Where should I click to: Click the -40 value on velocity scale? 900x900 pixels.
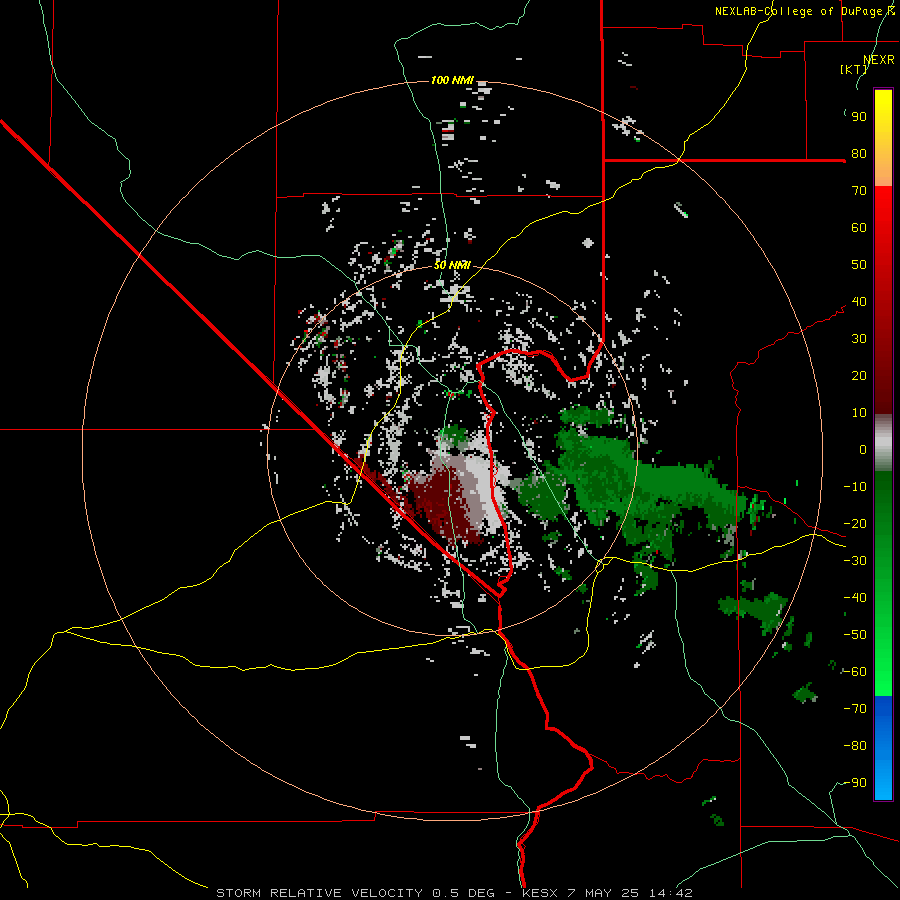pos(855,598)
